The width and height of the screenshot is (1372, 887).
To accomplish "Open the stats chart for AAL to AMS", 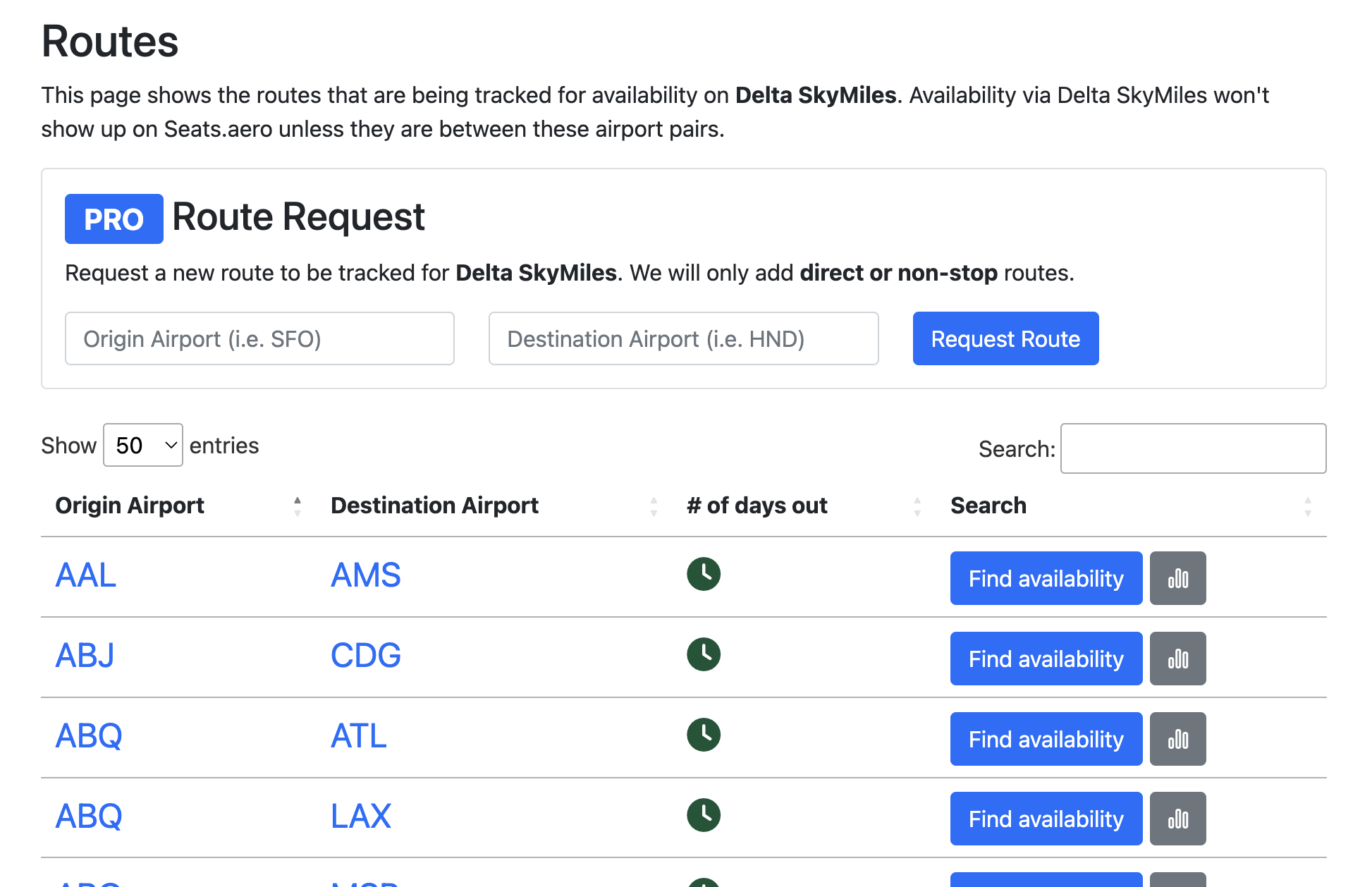I will (x=1177, y=578).
